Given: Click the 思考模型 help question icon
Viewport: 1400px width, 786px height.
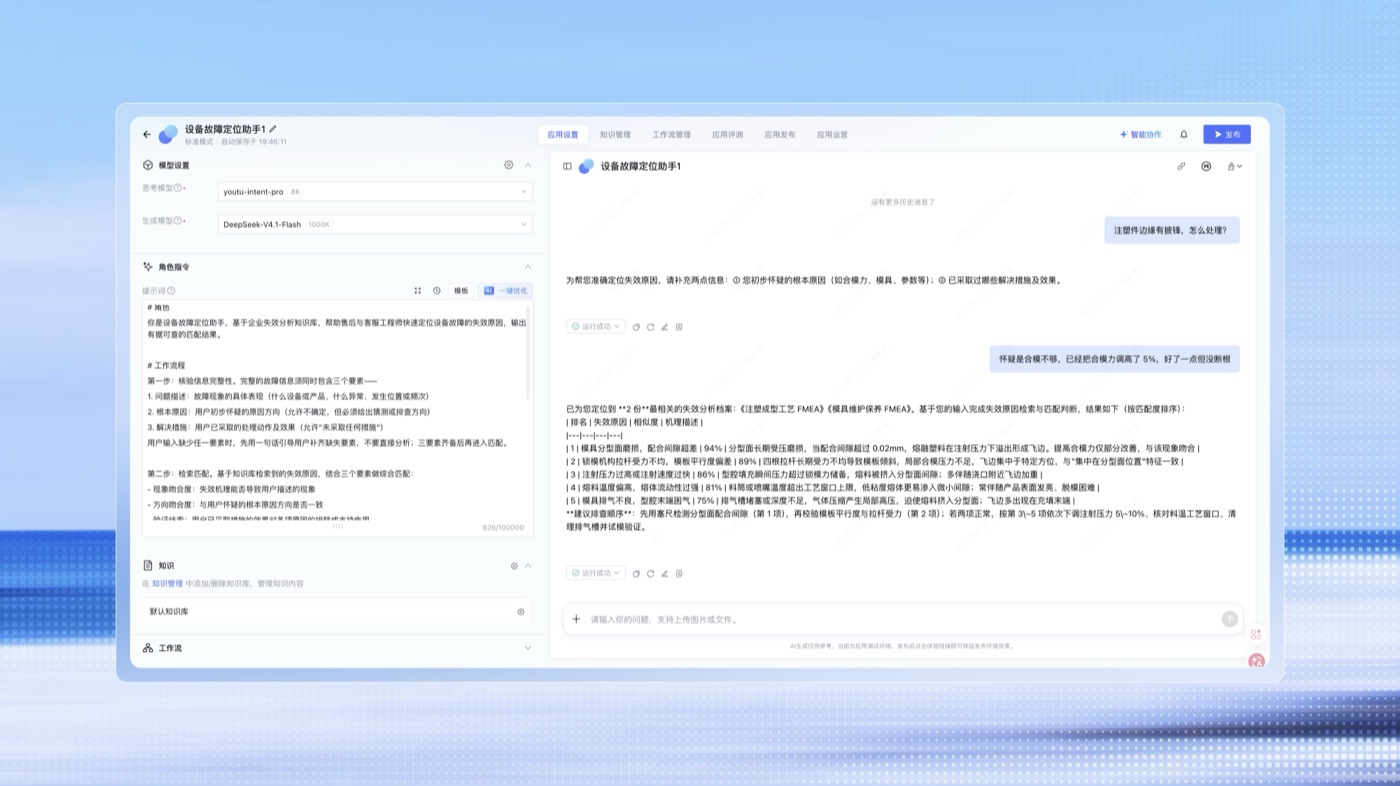Looking at the screenshot, I should pos(178,188).
